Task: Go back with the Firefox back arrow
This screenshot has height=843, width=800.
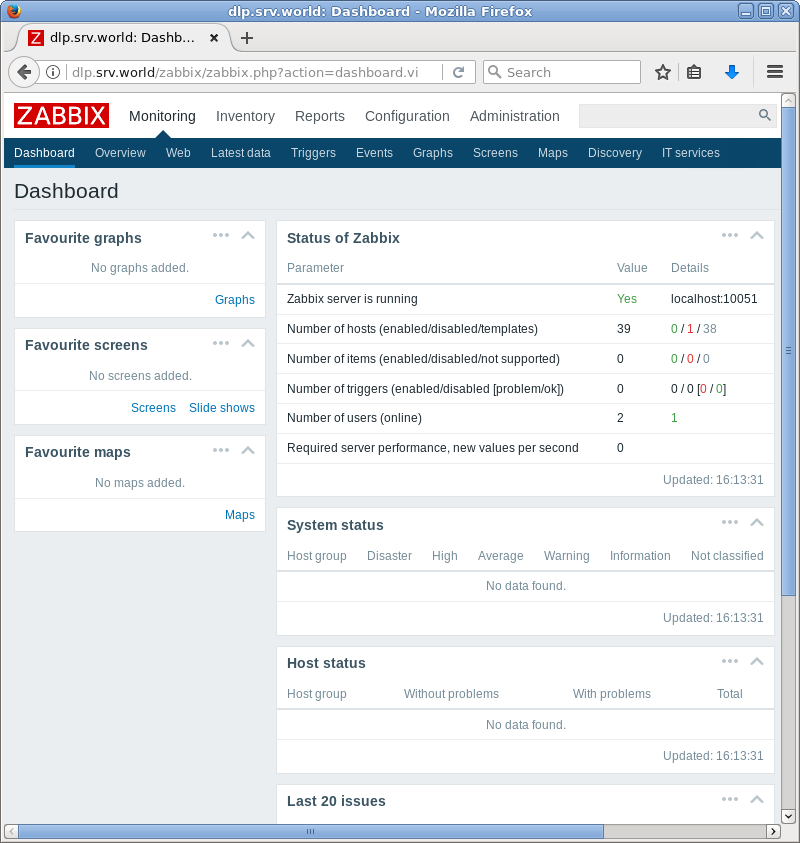Action: click(24, 72)
